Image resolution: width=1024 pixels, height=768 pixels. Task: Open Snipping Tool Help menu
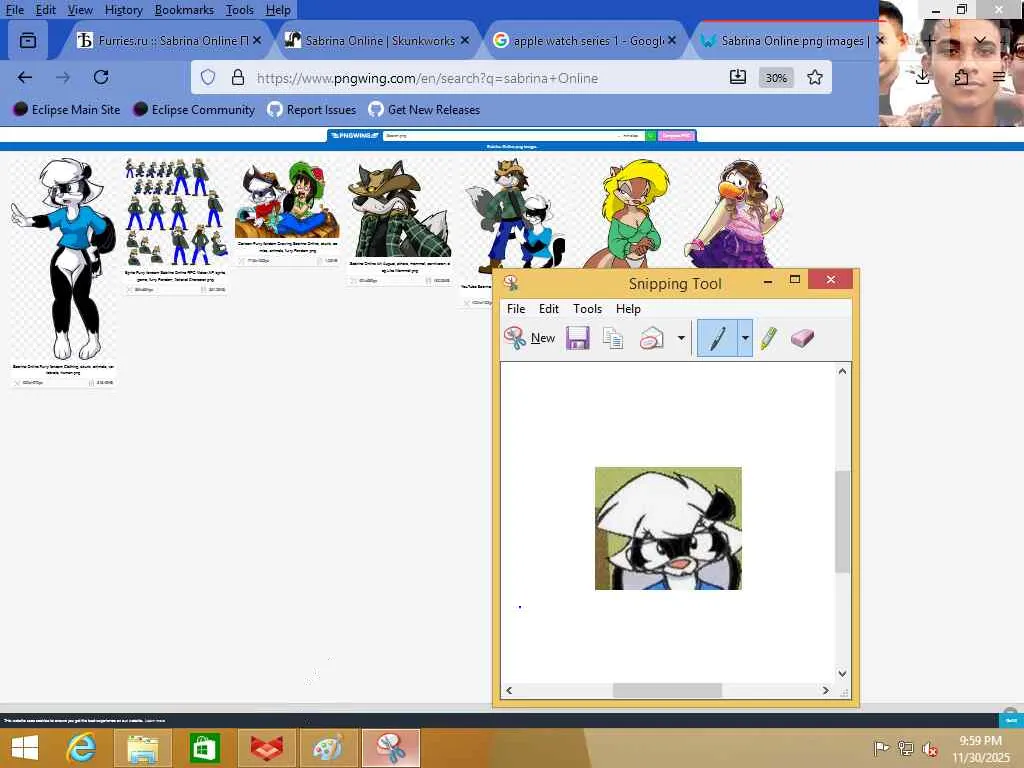pyautogui.click(x=628, y=309)
